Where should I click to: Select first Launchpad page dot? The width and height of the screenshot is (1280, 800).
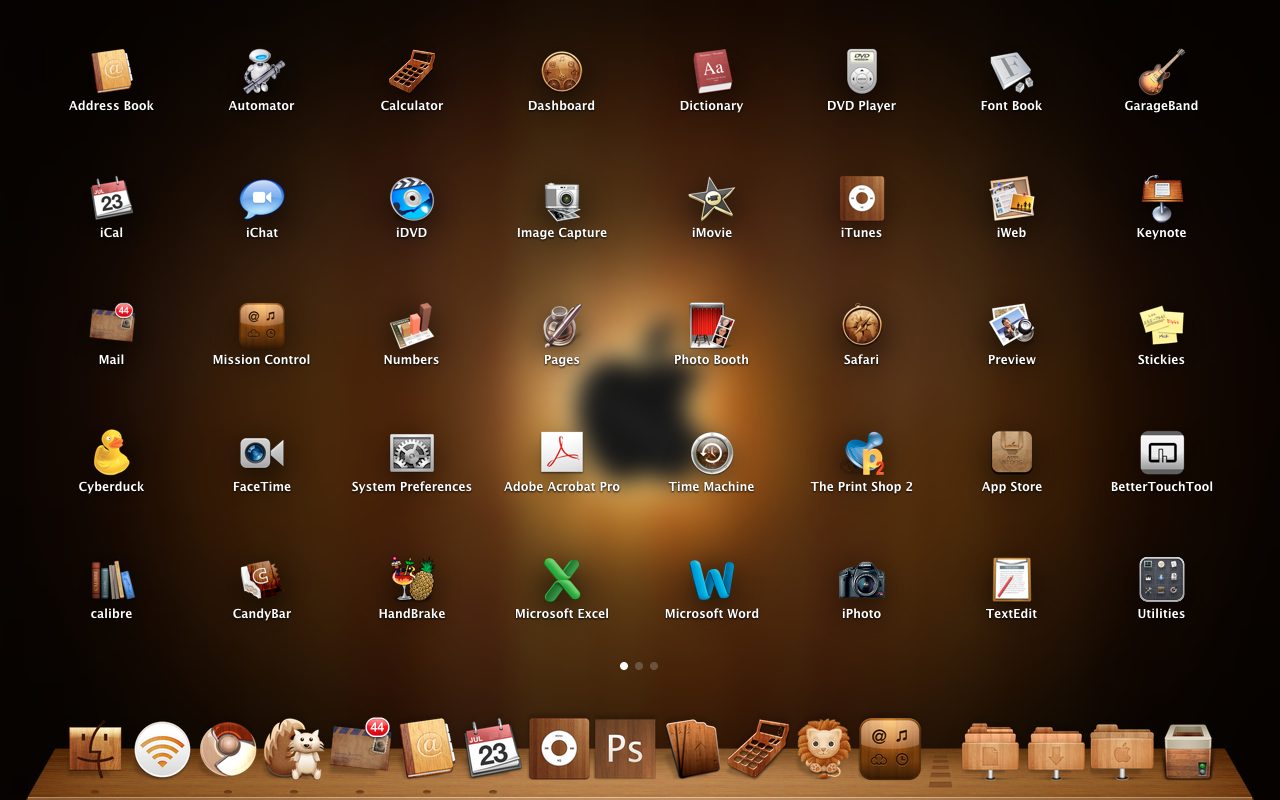(624, 665)
